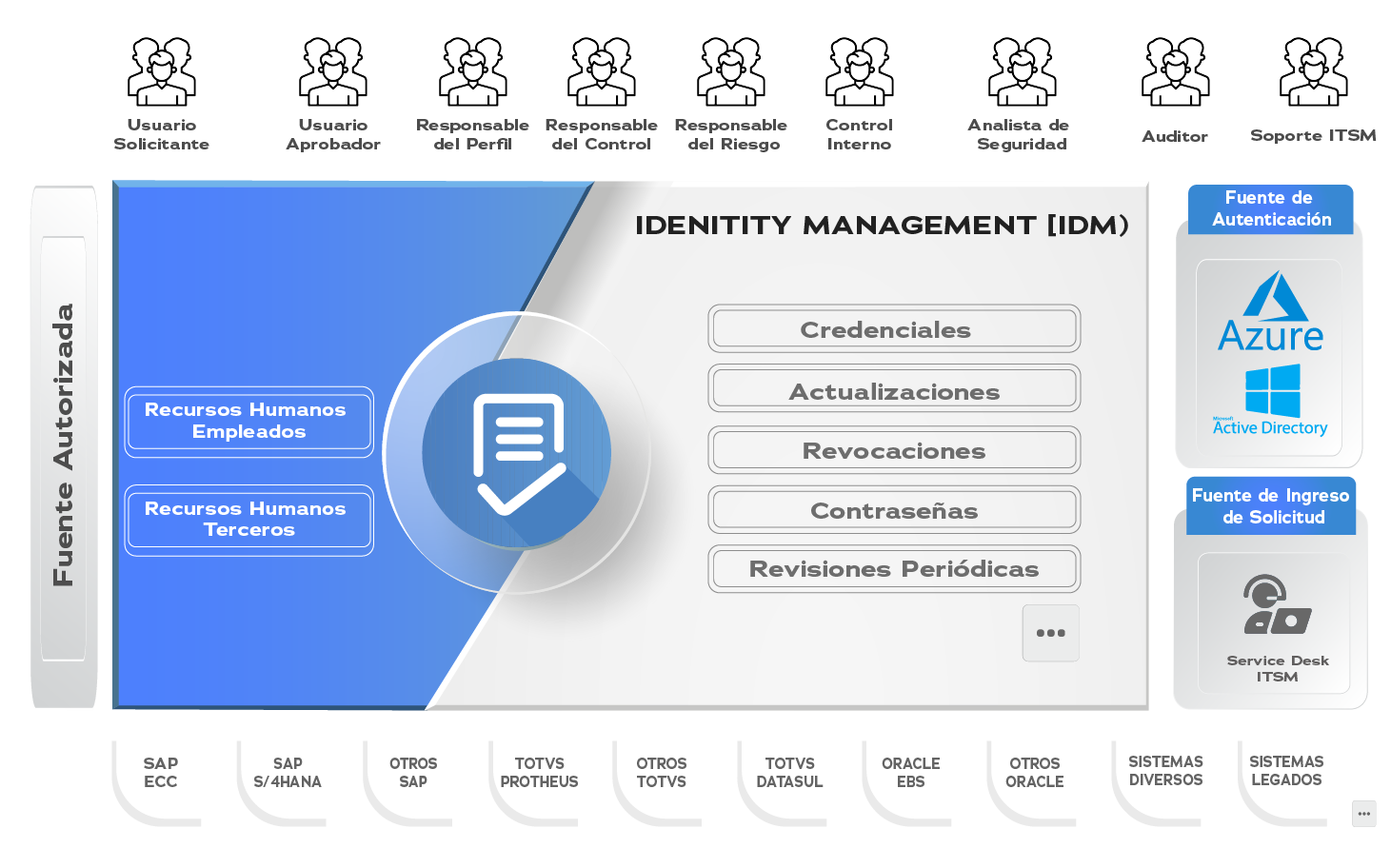Image resolution: width=1391 pixels, height=868 pixels.
Task: Click the Service Desk ITSM headset icon
Action: 1277,604
